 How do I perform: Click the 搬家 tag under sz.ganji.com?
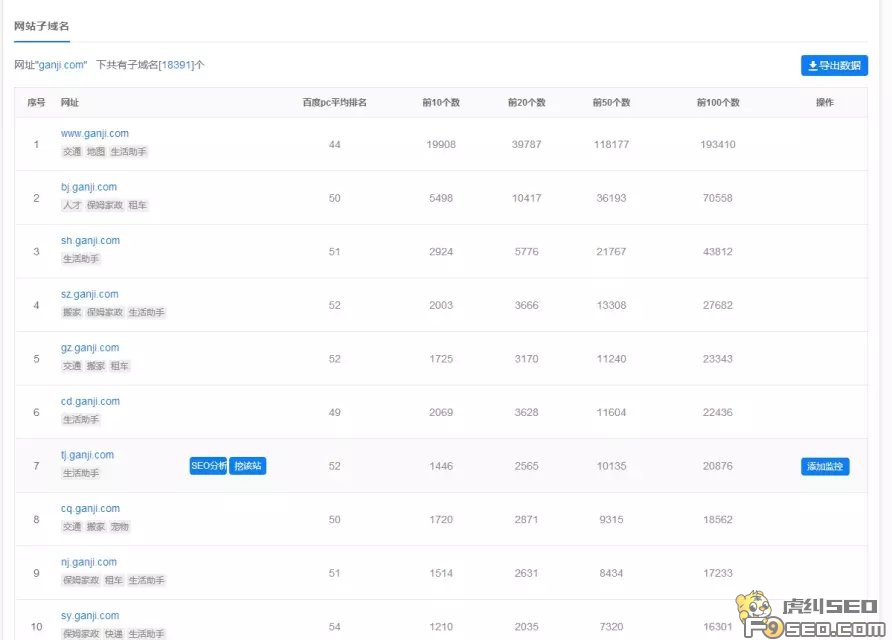coord(72,312)
